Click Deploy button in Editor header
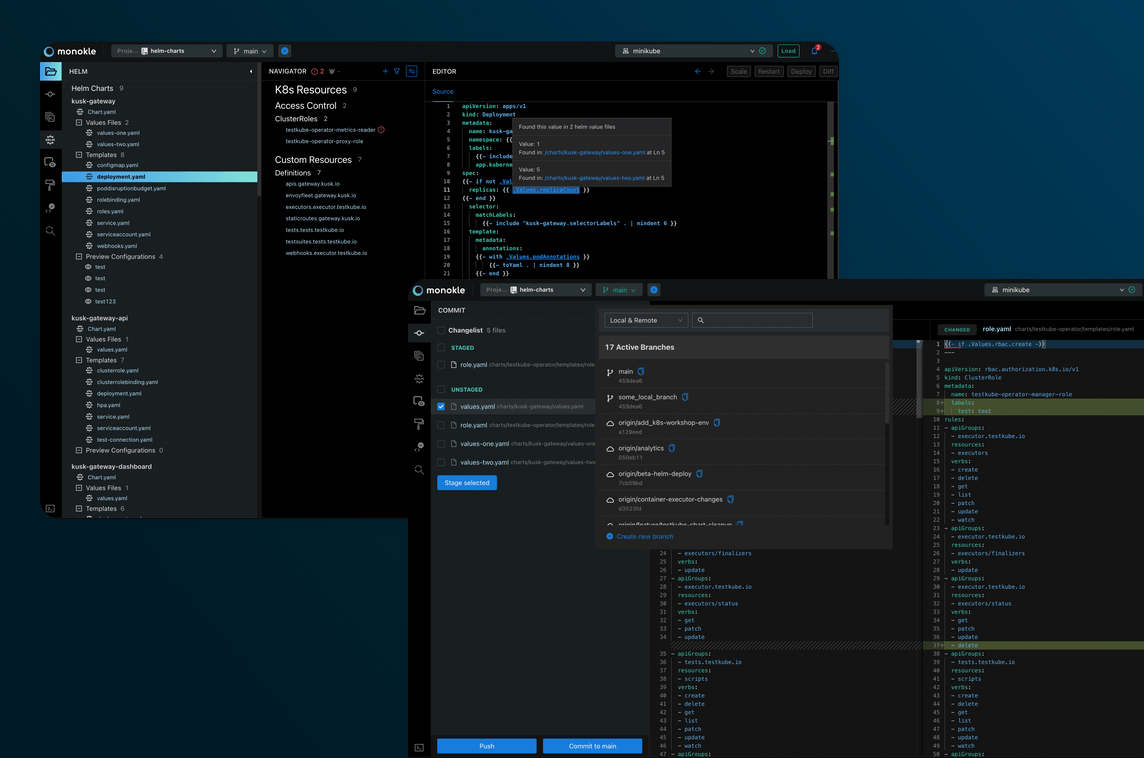The height and width of the screenshot is (758, 1144). click(800, 71)
